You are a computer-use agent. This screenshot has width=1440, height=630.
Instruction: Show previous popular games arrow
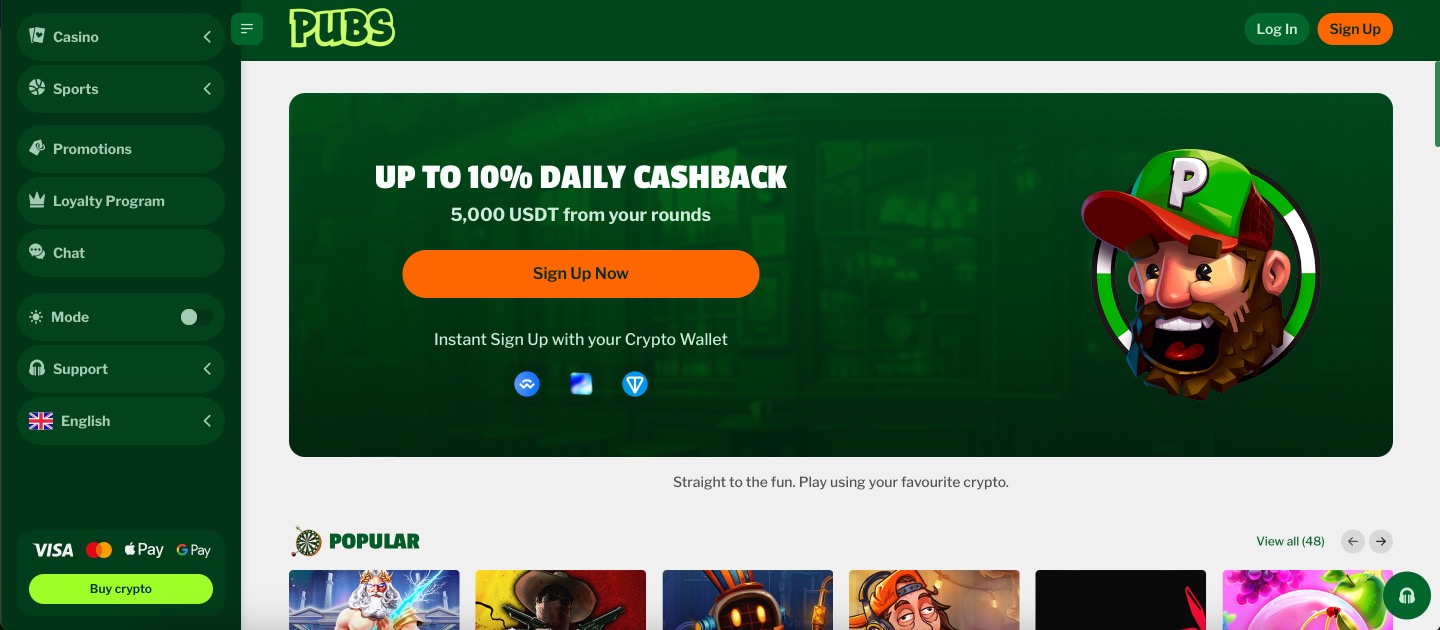point(1353,541)
